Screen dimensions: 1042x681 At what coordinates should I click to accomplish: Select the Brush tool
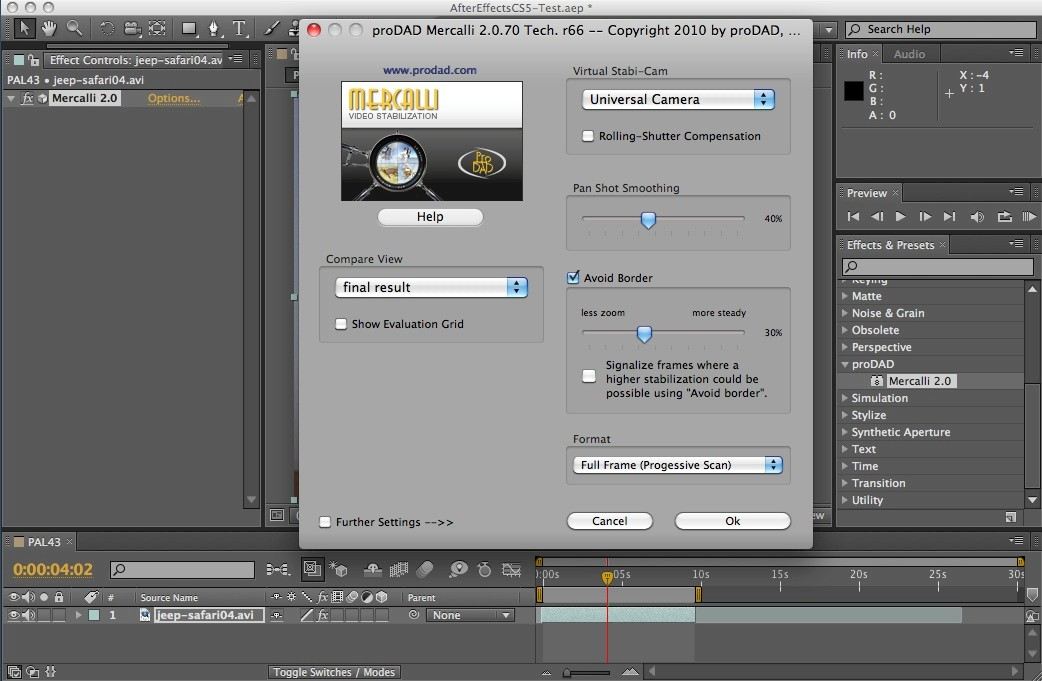(x=272, y=29)
